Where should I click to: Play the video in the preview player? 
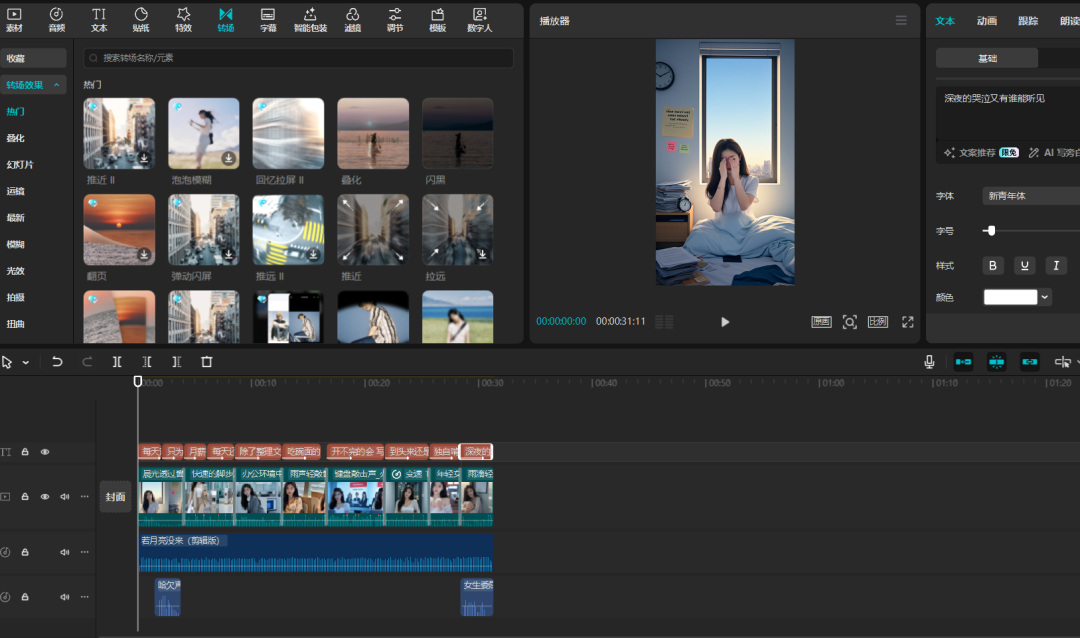click(725, 322)
